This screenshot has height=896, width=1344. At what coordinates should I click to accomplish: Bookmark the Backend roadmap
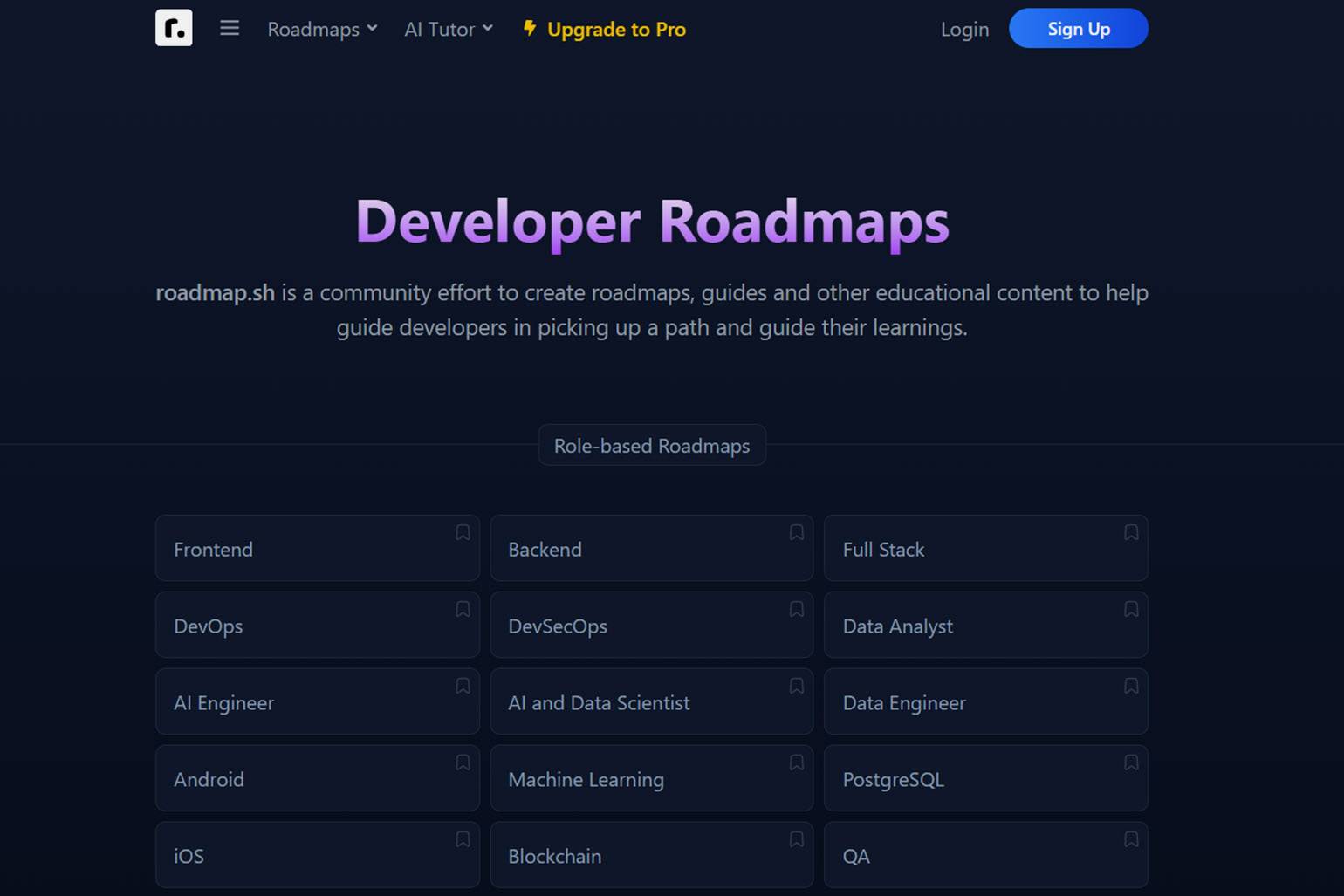[796, 532]
